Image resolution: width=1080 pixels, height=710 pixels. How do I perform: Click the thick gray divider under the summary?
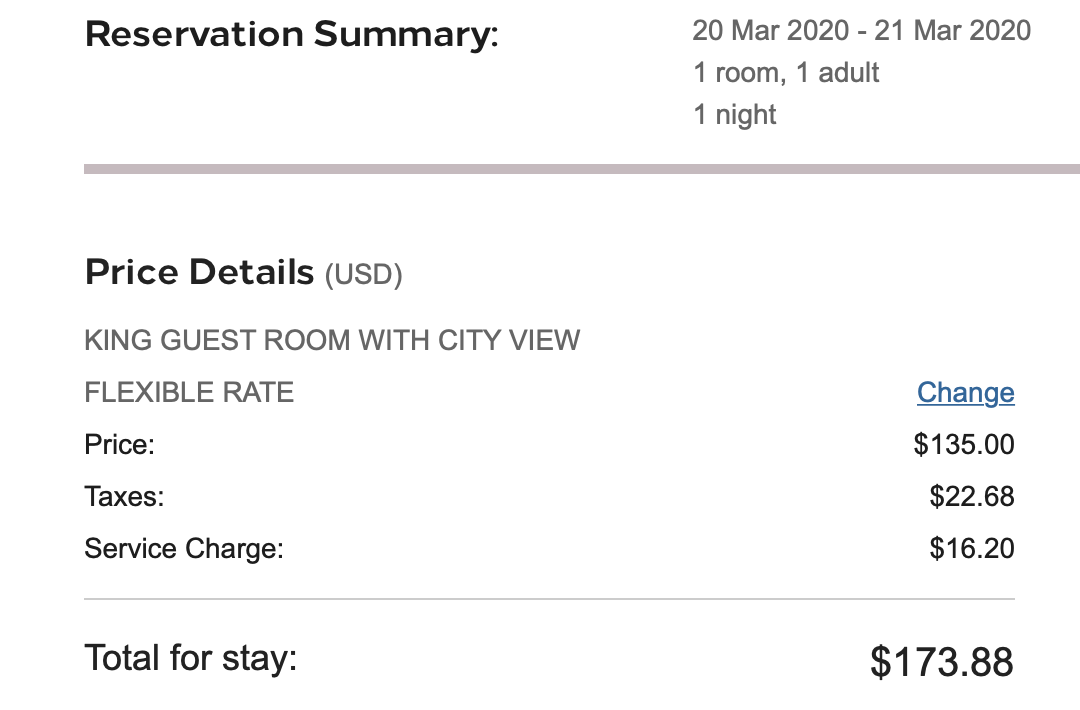tap(581, 169)
